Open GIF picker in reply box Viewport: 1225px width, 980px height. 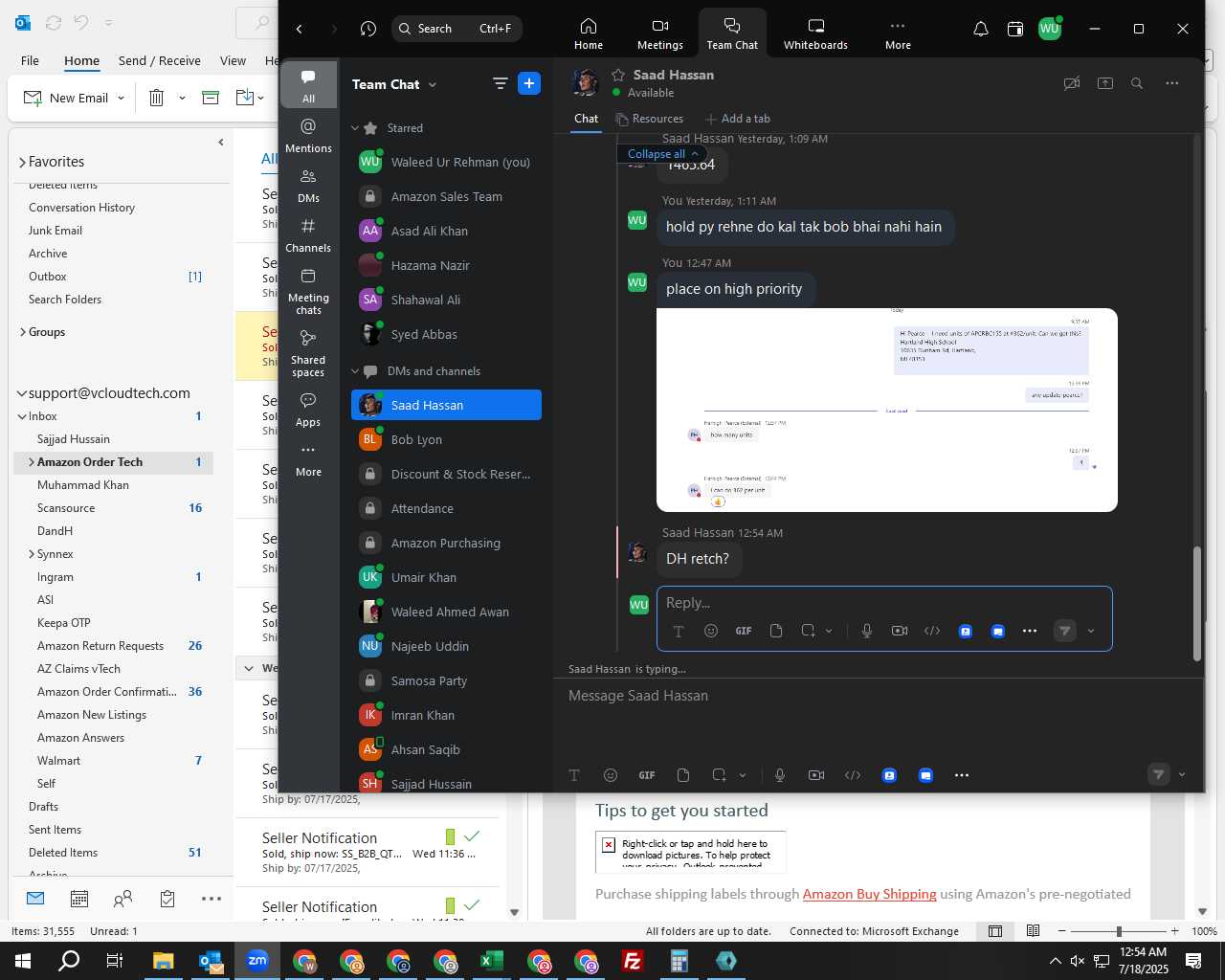pos(744,631)
